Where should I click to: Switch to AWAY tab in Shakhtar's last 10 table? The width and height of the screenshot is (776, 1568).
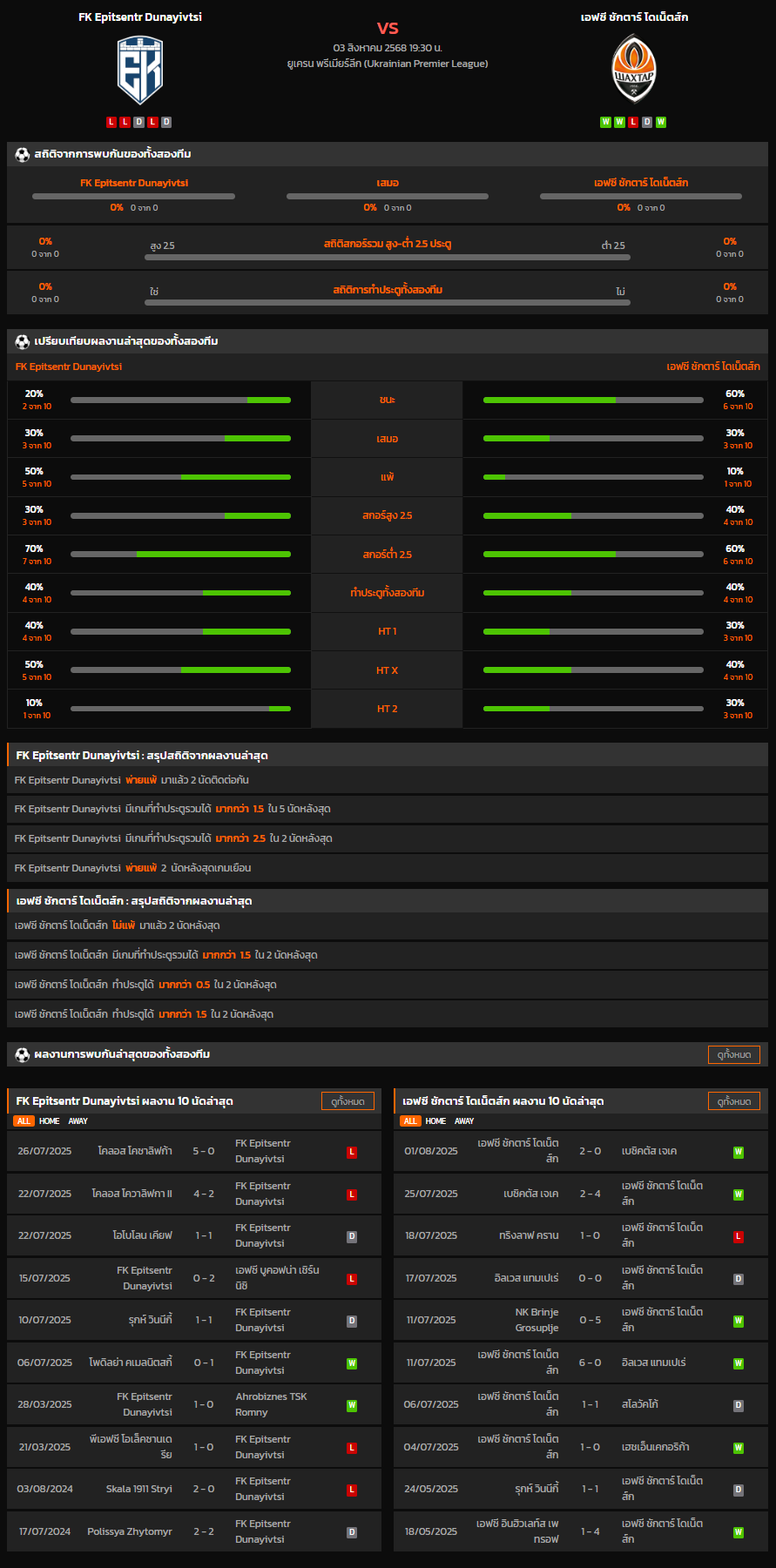click(x=465, y=1121)
